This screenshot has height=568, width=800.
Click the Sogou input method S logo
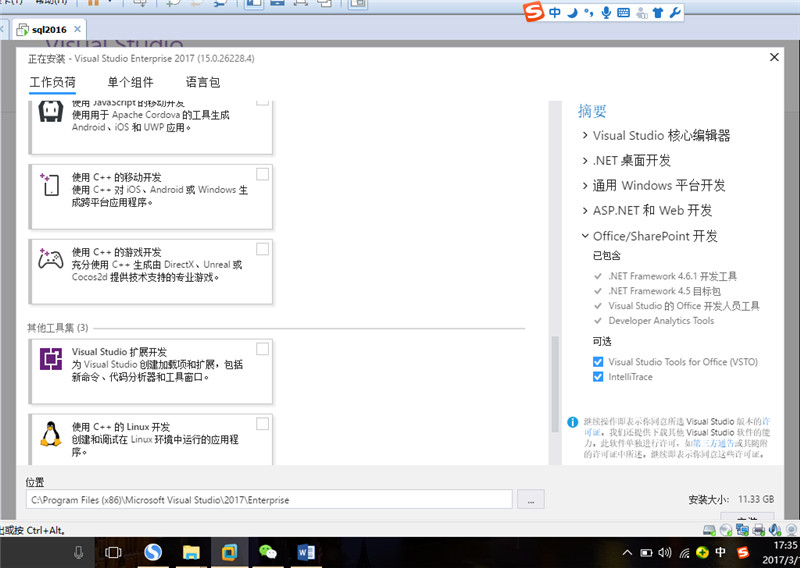point(534,12)
